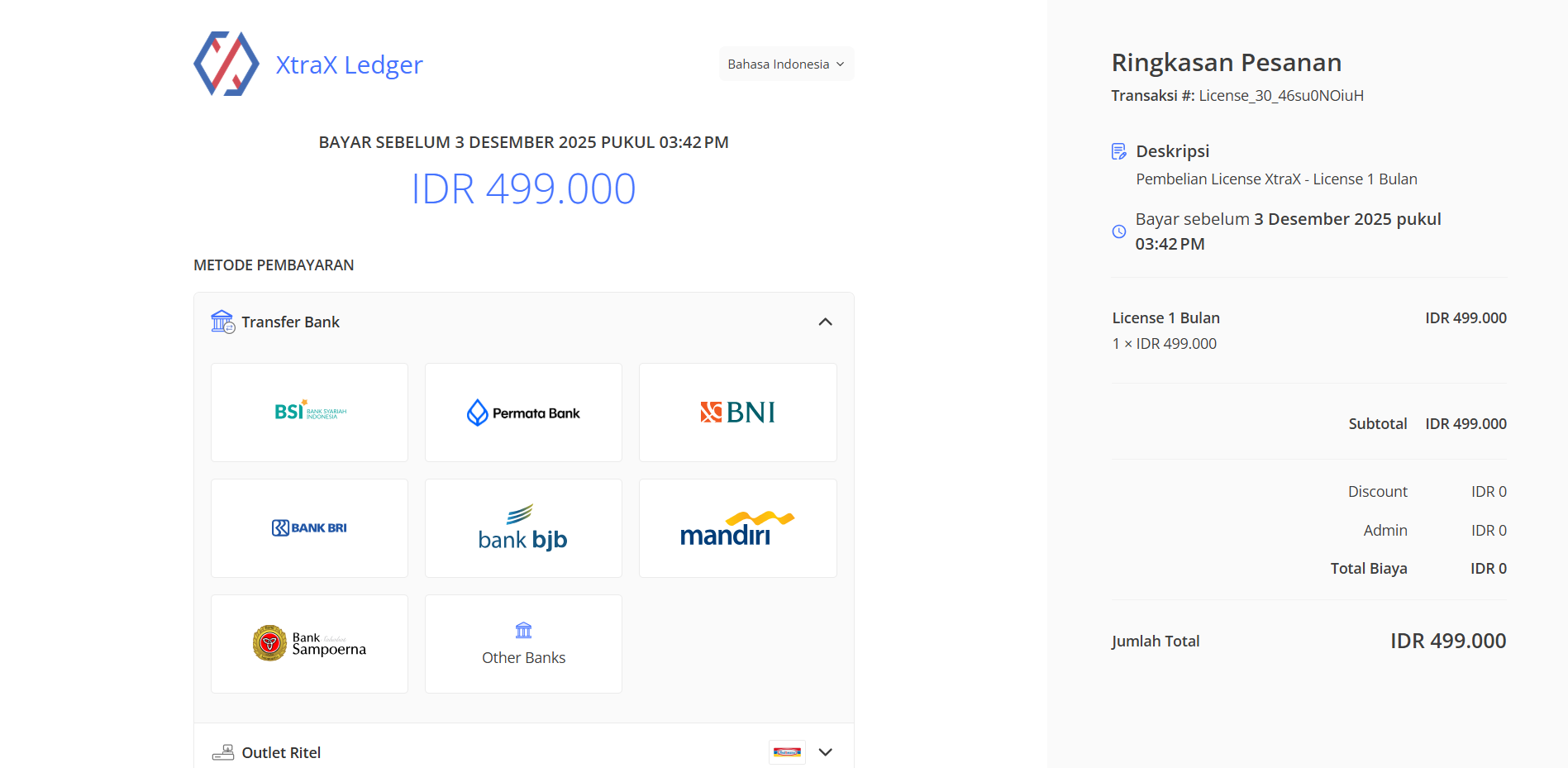Viewport: 1568px width, 768px height.
Task: Click the Outlet Ritel header label
Action: pyautogui.click(x=281, y=752)
